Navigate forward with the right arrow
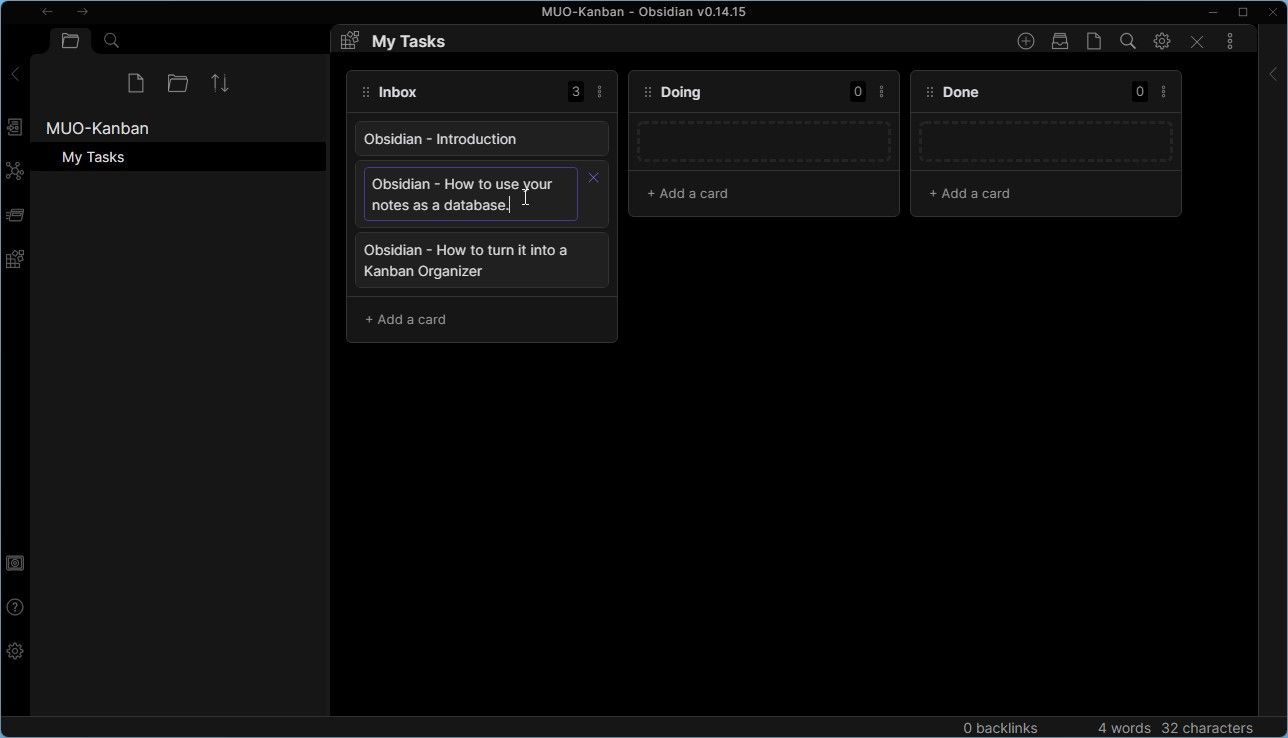This screenshot has width=1288, height=738. coord(82,12)
